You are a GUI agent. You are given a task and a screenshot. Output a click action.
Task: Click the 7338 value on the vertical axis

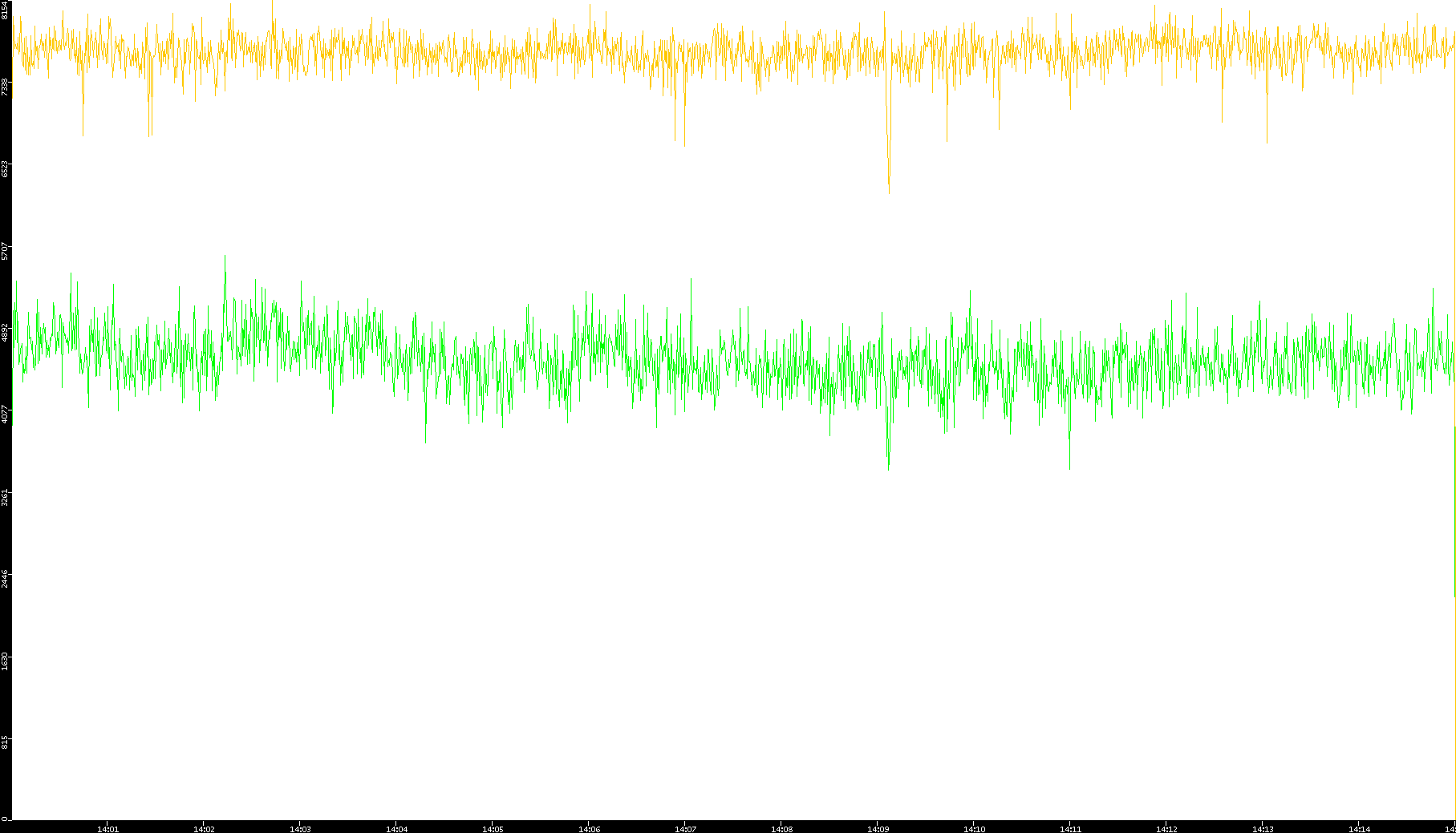pos(6,87)
